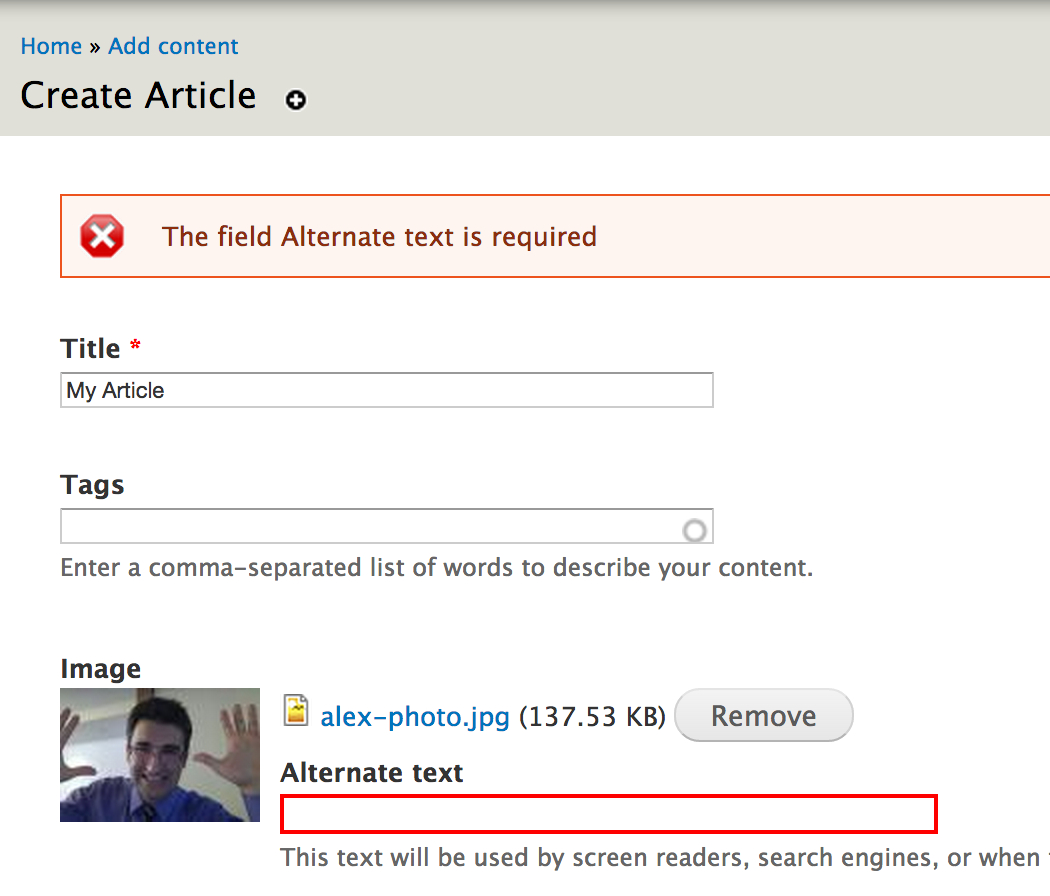Focus the Title field containing My Article

(x=386, y=390)
